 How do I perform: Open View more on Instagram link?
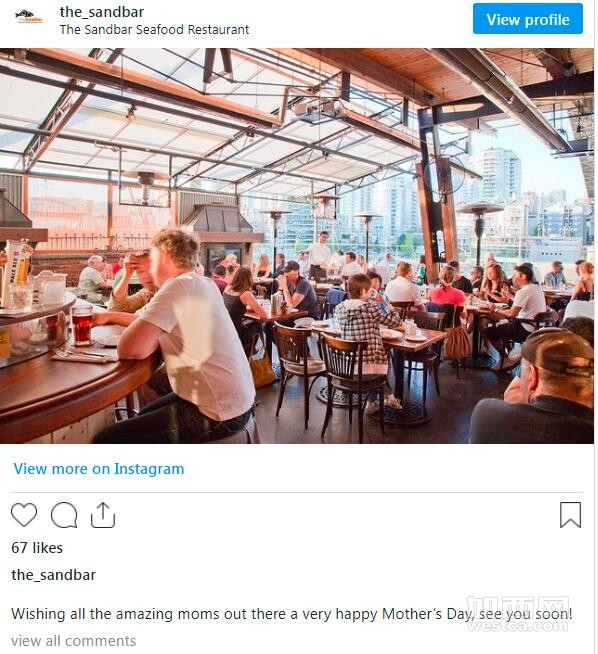pyautogui.click(x=99, y=469)
